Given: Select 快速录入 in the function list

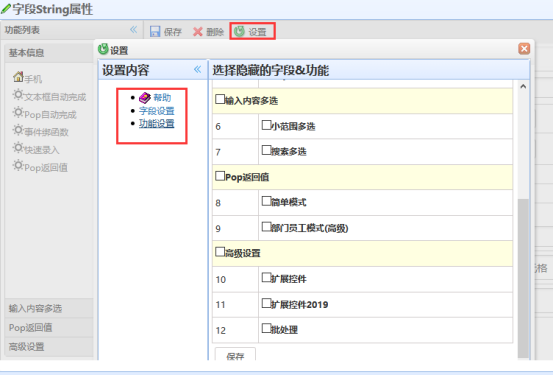Looking at the screenshot, I should click(42, 150).
